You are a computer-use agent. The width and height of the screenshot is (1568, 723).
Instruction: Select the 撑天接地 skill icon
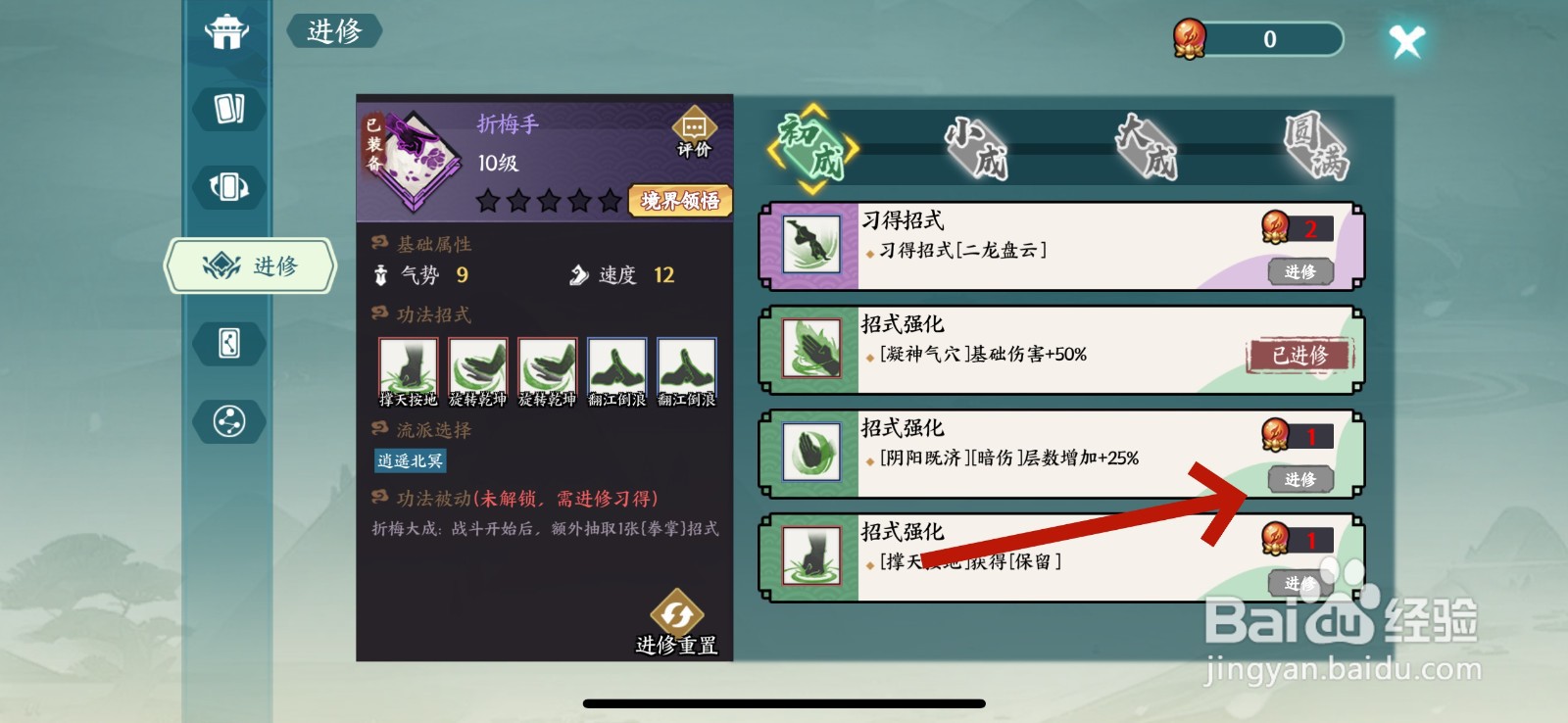[x=408, y=372]
